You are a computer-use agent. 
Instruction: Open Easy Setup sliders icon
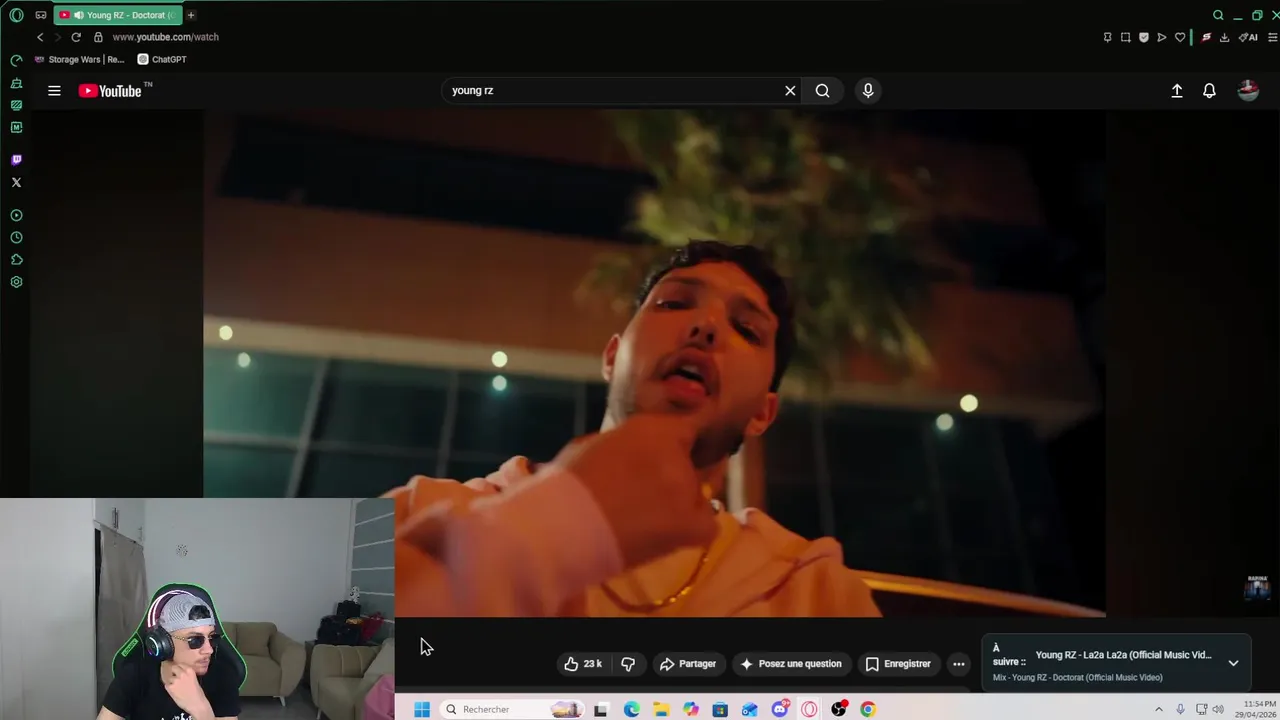(x=1272, y=37)
